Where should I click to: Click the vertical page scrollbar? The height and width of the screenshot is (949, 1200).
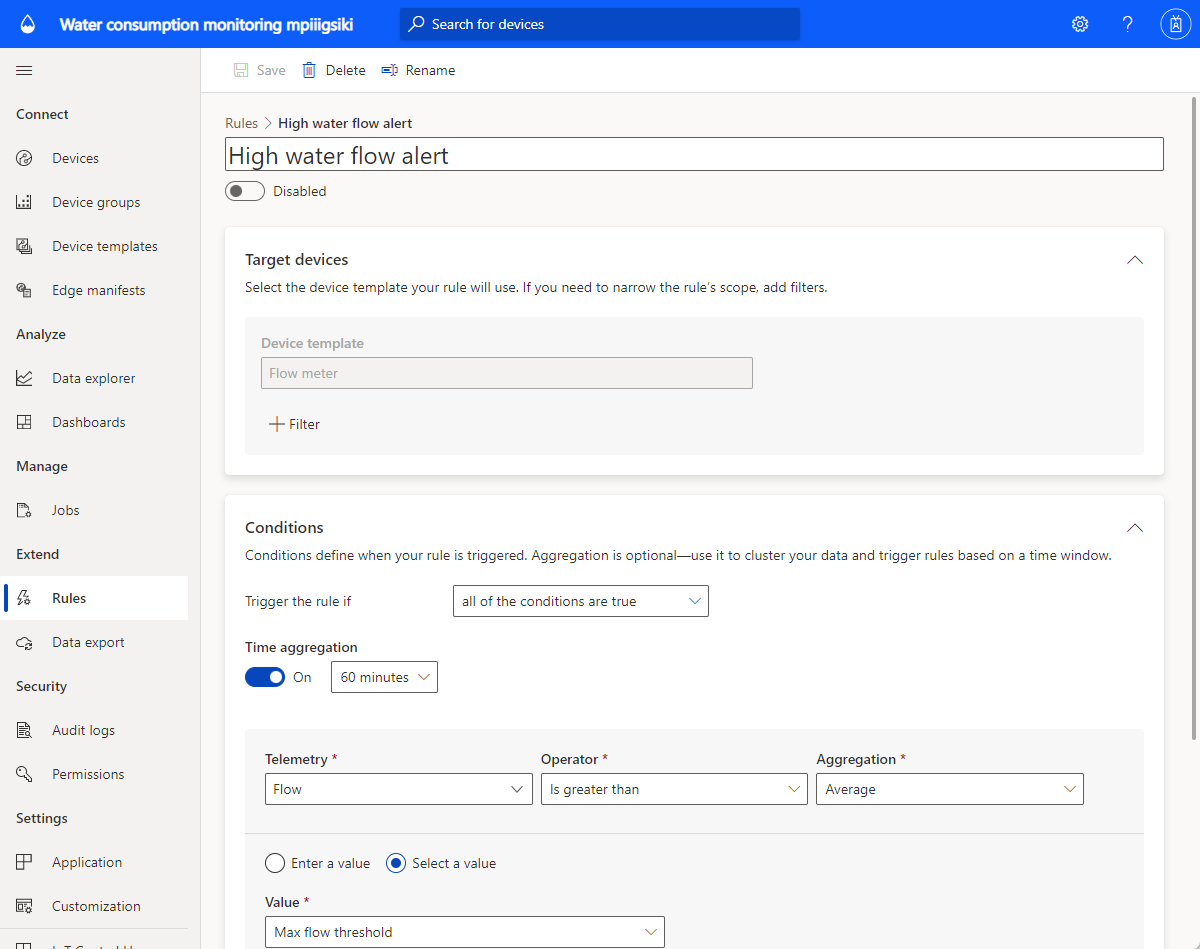pos(1194,418)
